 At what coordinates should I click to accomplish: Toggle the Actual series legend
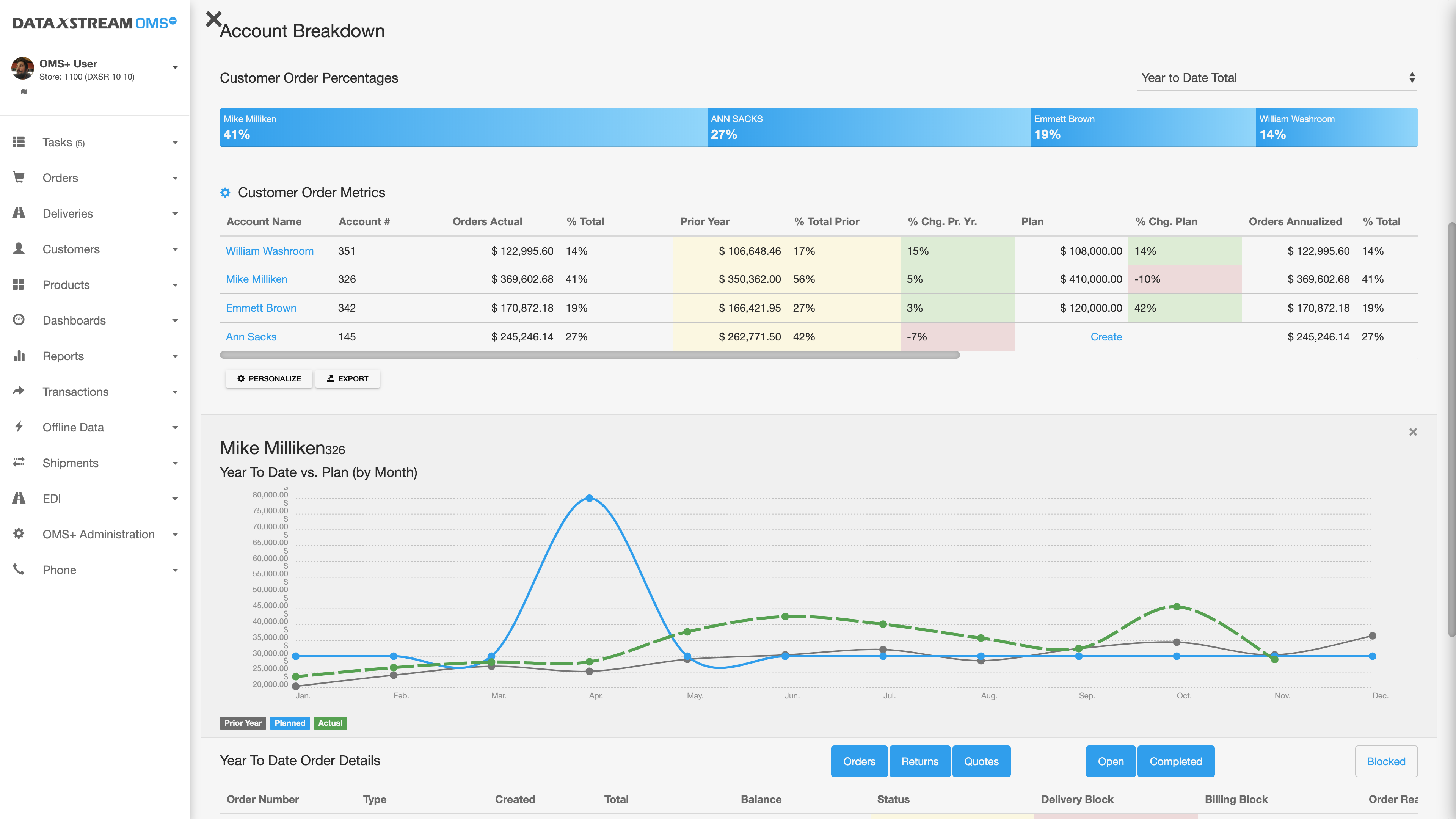(330, 723)
